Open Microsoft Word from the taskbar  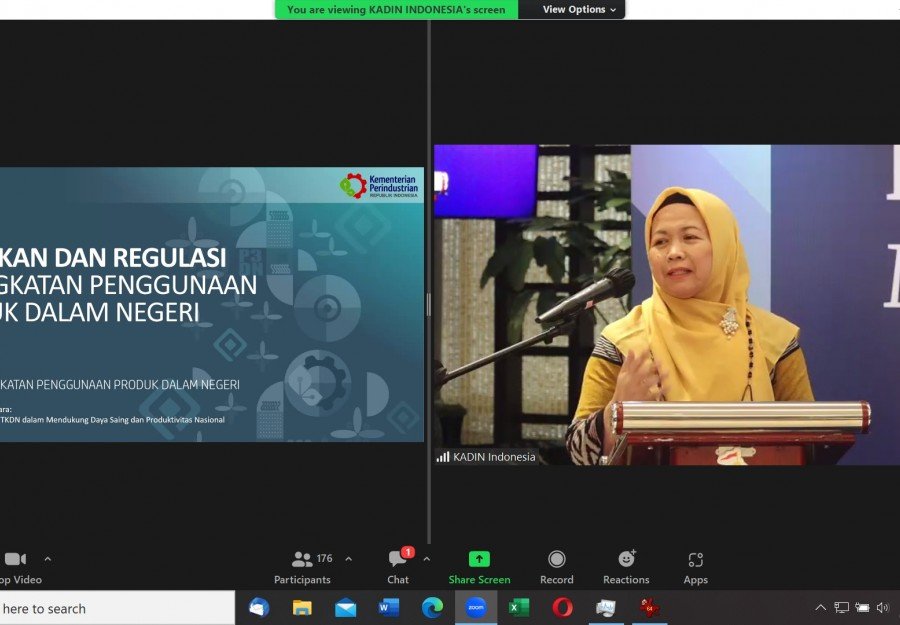(x=389, y=607)
